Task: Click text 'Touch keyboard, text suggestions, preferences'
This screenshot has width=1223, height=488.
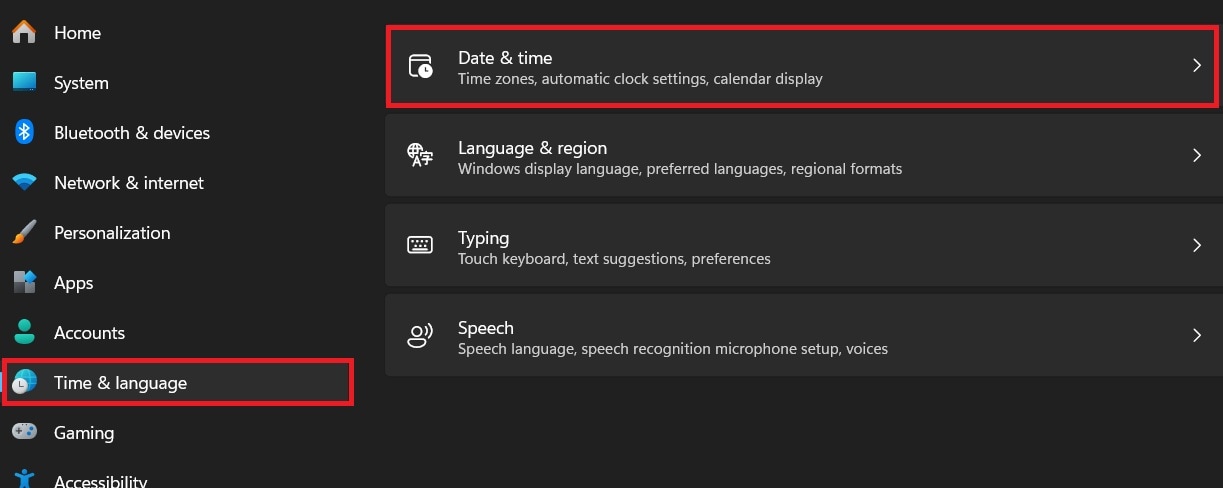Action: pyautogui.click(x=614, y=259)
